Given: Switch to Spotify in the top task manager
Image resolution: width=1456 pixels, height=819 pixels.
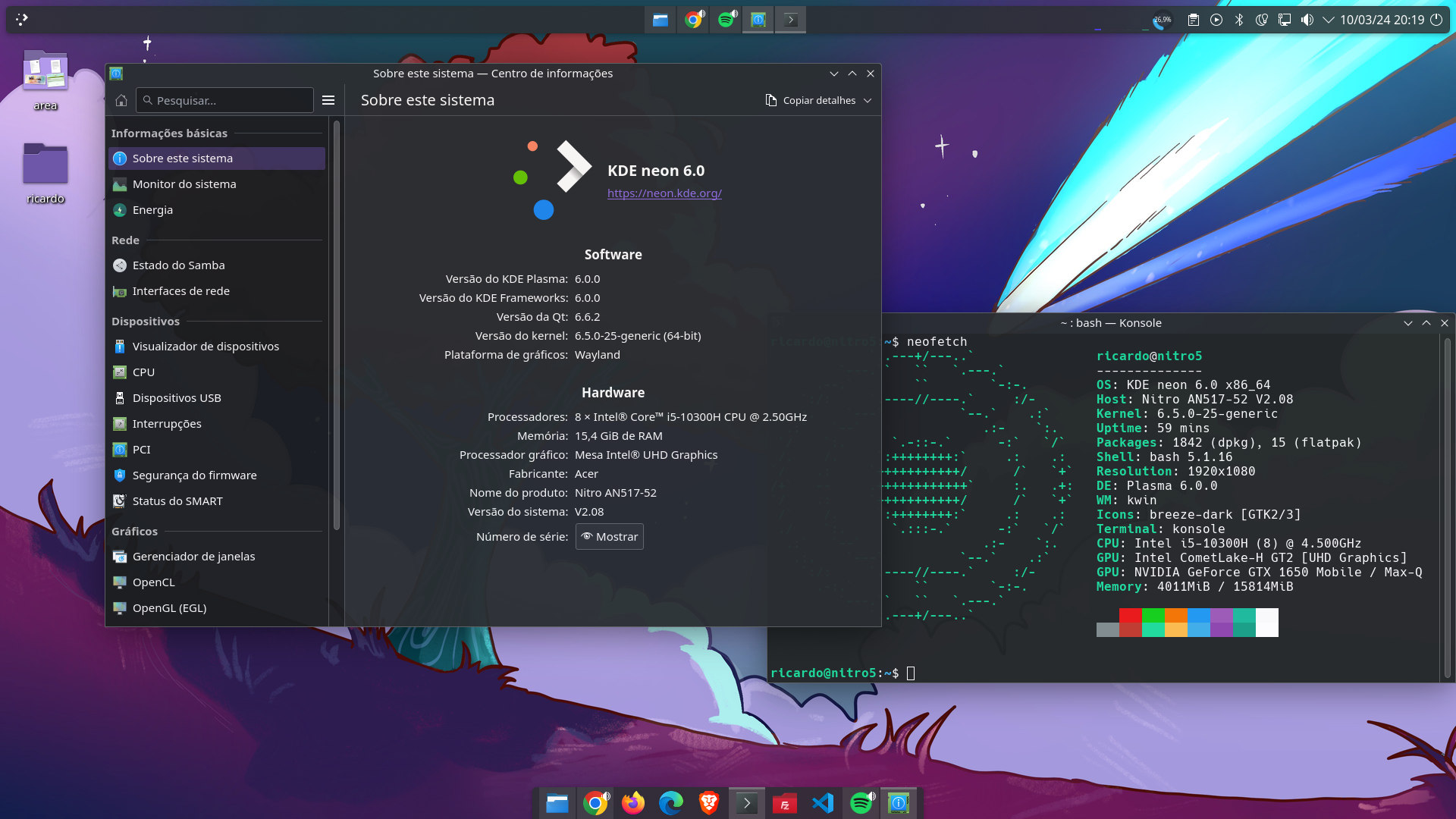Looking at the screenshot, I should click(726, 20).
